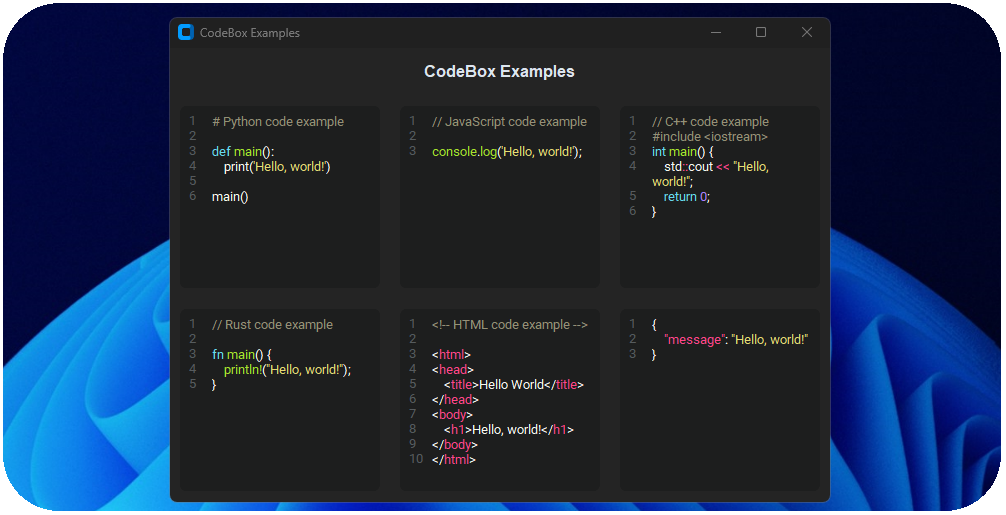Click '// Rust code example' comment

click(273, 325)
